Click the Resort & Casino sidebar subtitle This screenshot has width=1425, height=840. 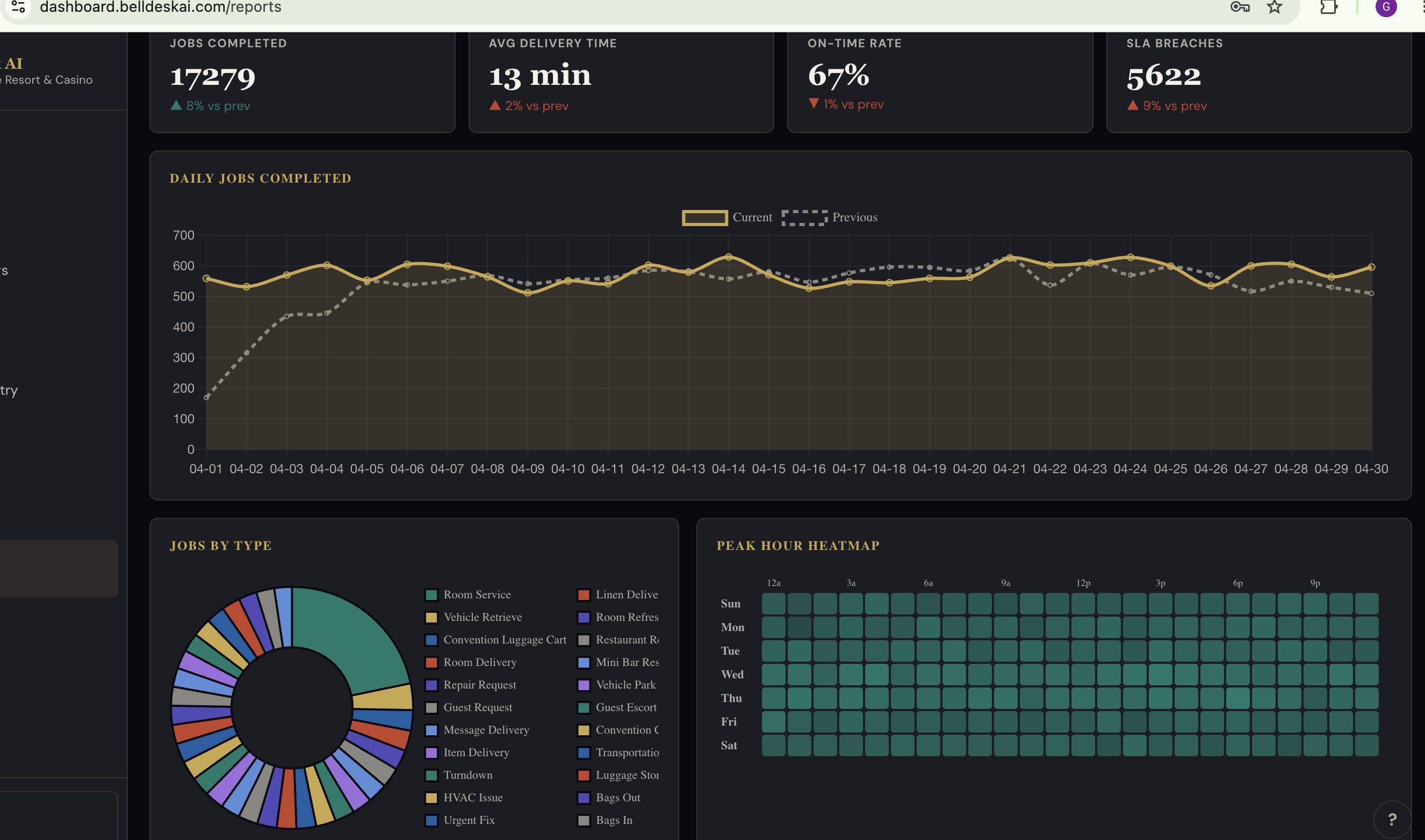46,80
